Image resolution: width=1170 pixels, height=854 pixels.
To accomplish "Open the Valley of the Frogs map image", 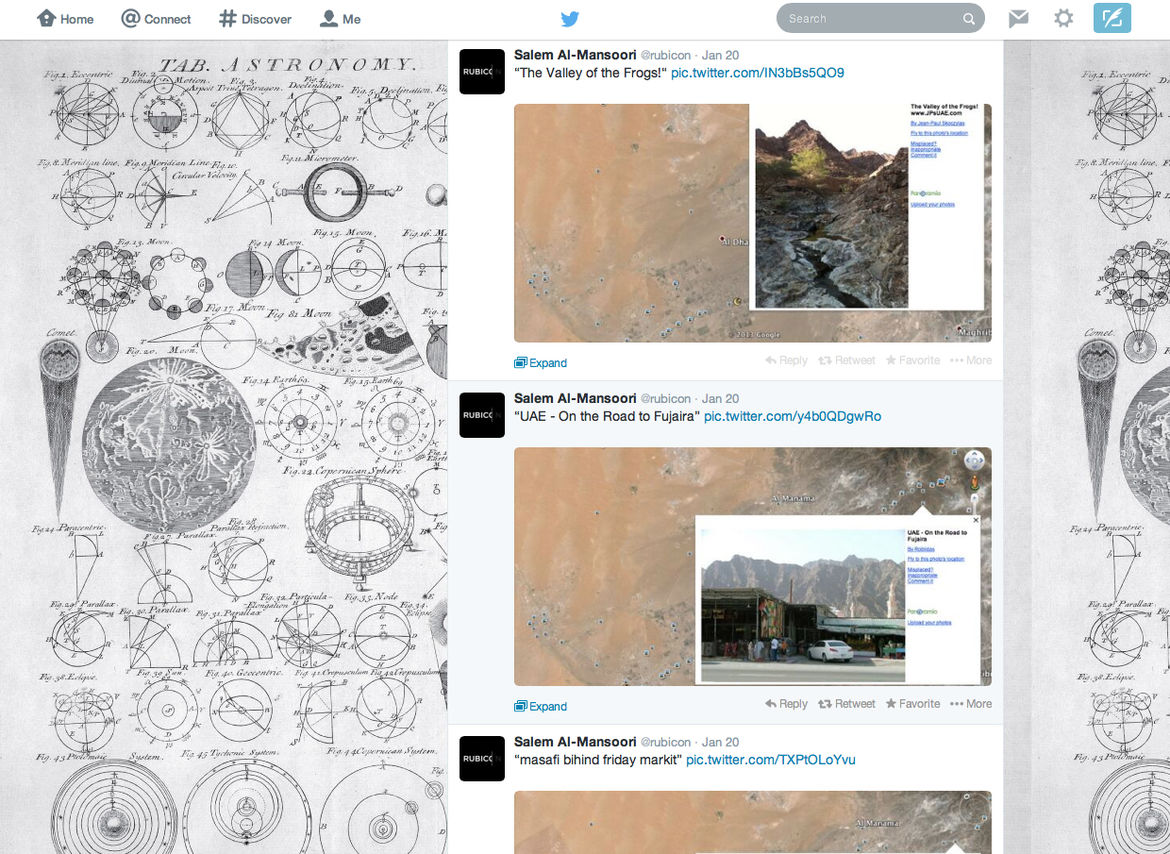I will pyautogui.click(x=753, y=223).
